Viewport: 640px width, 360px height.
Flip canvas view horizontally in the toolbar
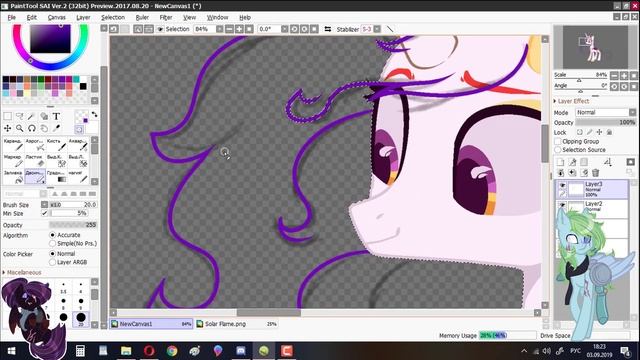(328, 29)
